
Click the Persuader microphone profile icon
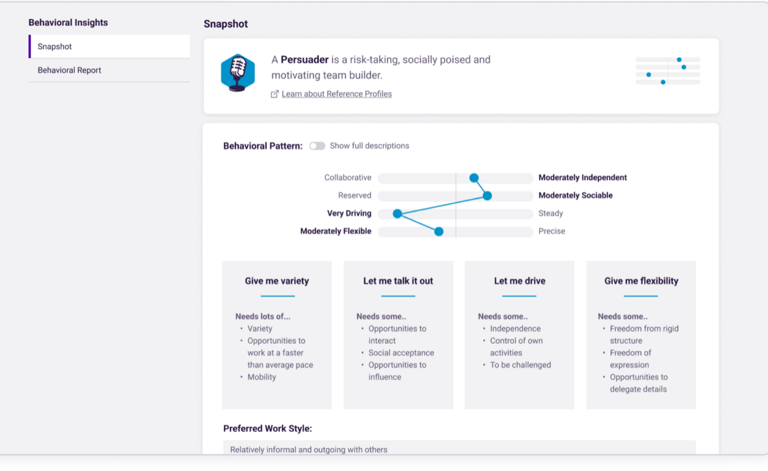click(238, 73)
